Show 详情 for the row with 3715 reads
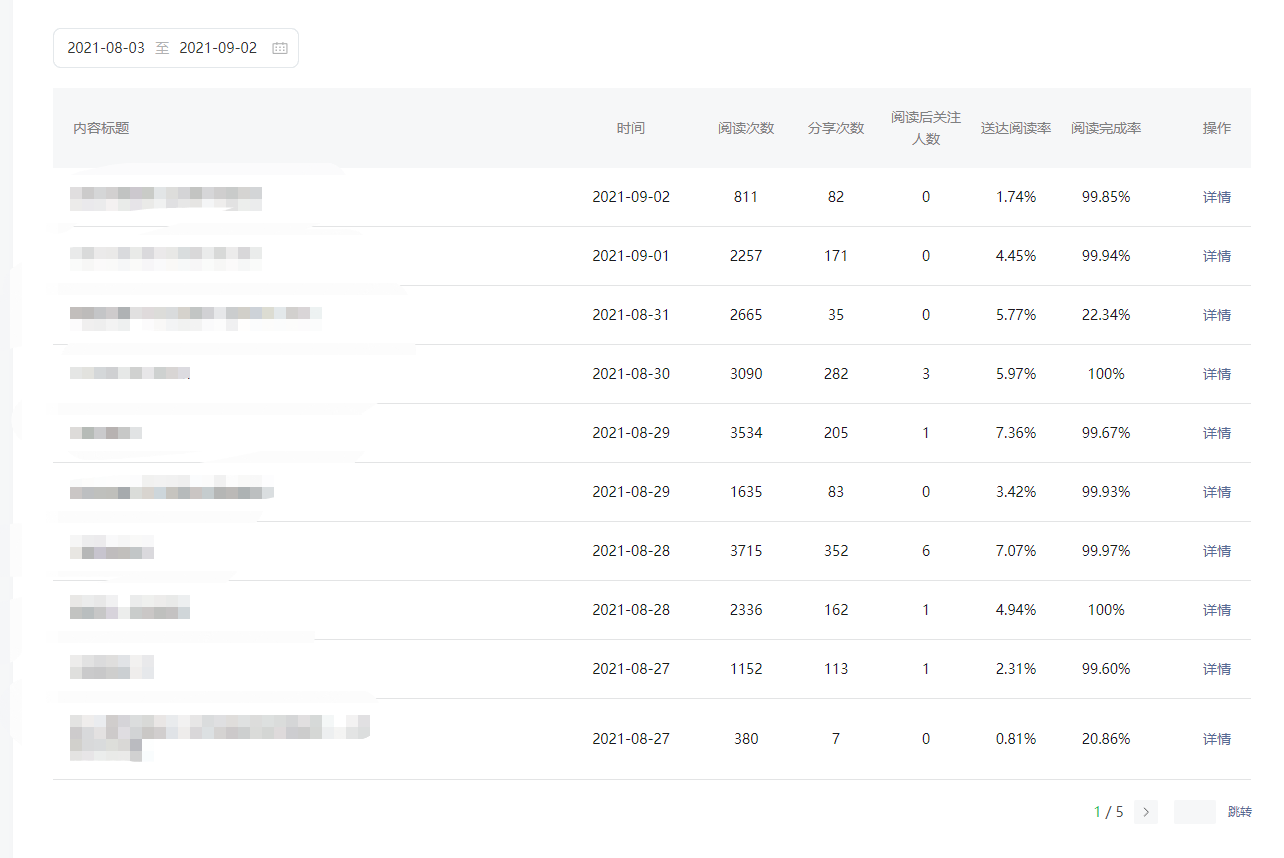Screen dimensions: 1284x858 [x=1216, y=551]
